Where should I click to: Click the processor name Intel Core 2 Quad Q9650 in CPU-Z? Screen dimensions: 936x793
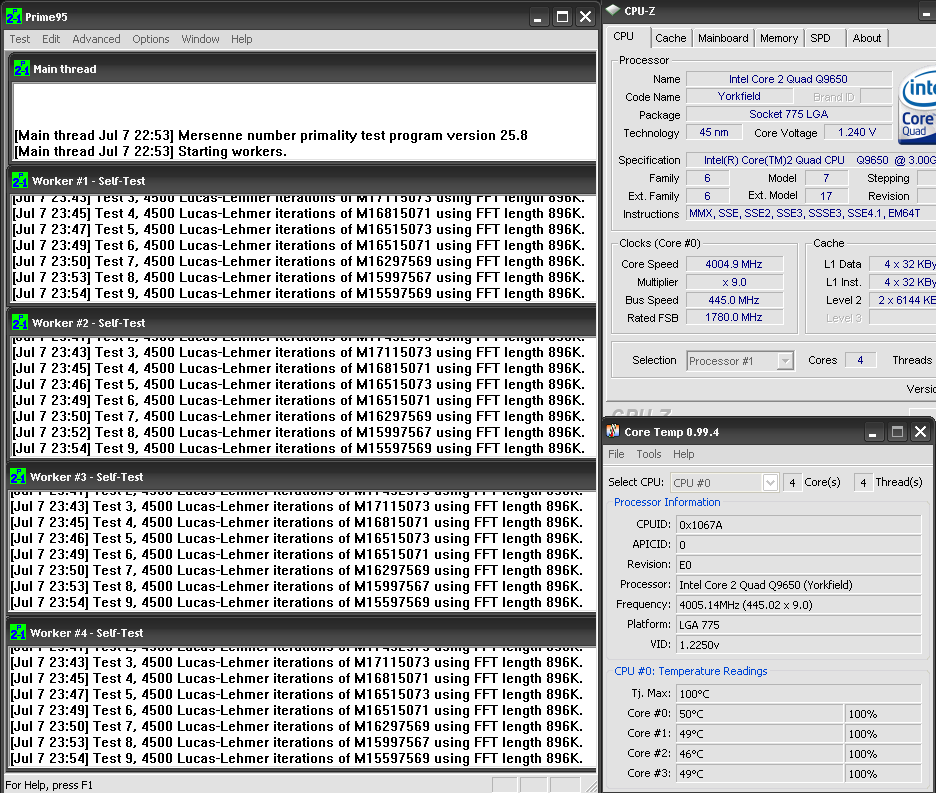[789, 79]
